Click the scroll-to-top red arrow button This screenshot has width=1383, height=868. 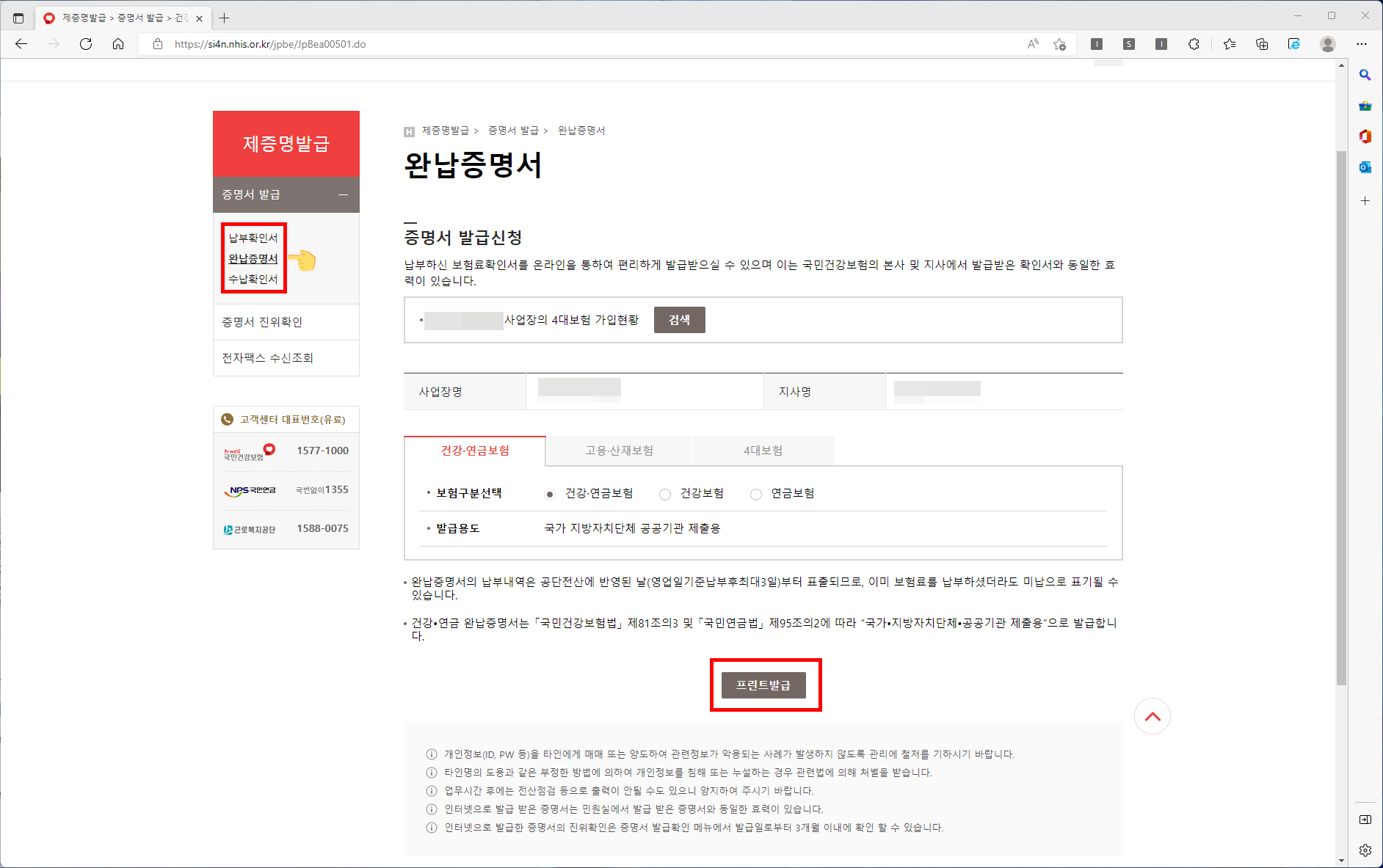(x=1152, y=716)
